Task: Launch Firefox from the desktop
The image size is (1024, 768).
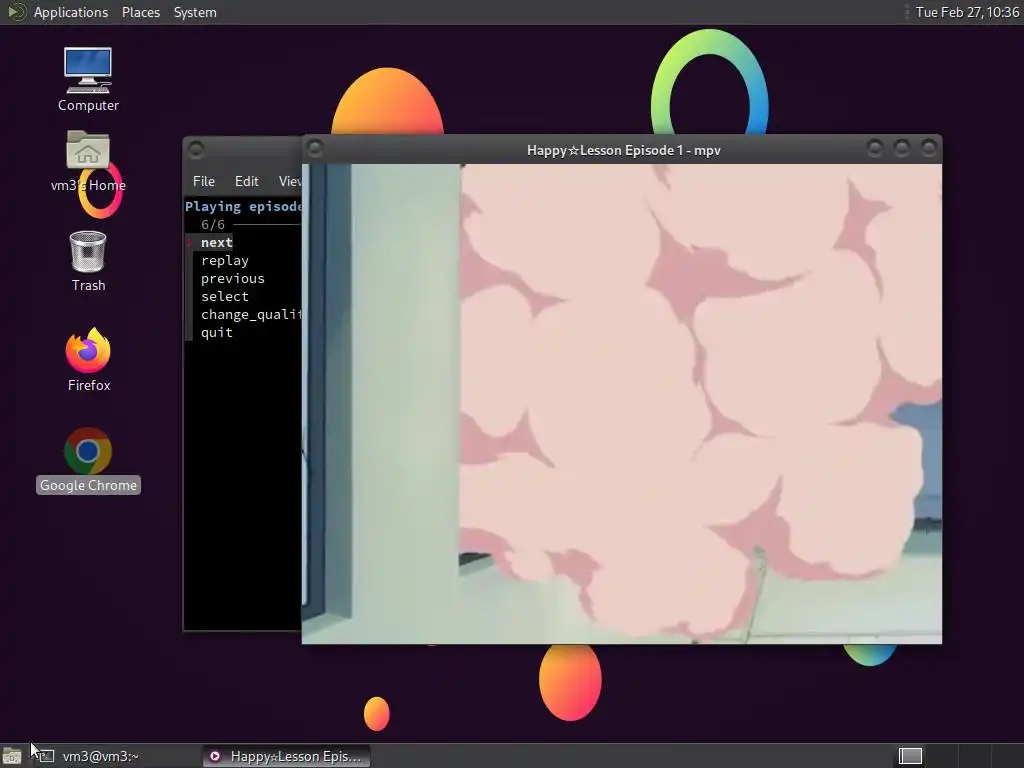Action: coord(88,359)
